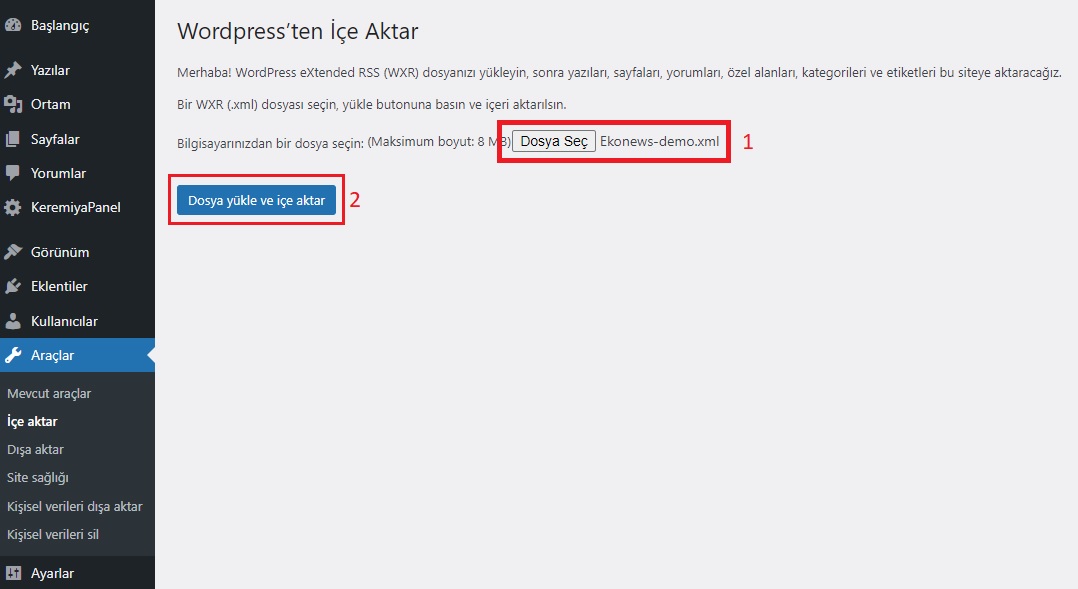
Task: Click the Eklentiler plug icon
Action: pos(13,287)
